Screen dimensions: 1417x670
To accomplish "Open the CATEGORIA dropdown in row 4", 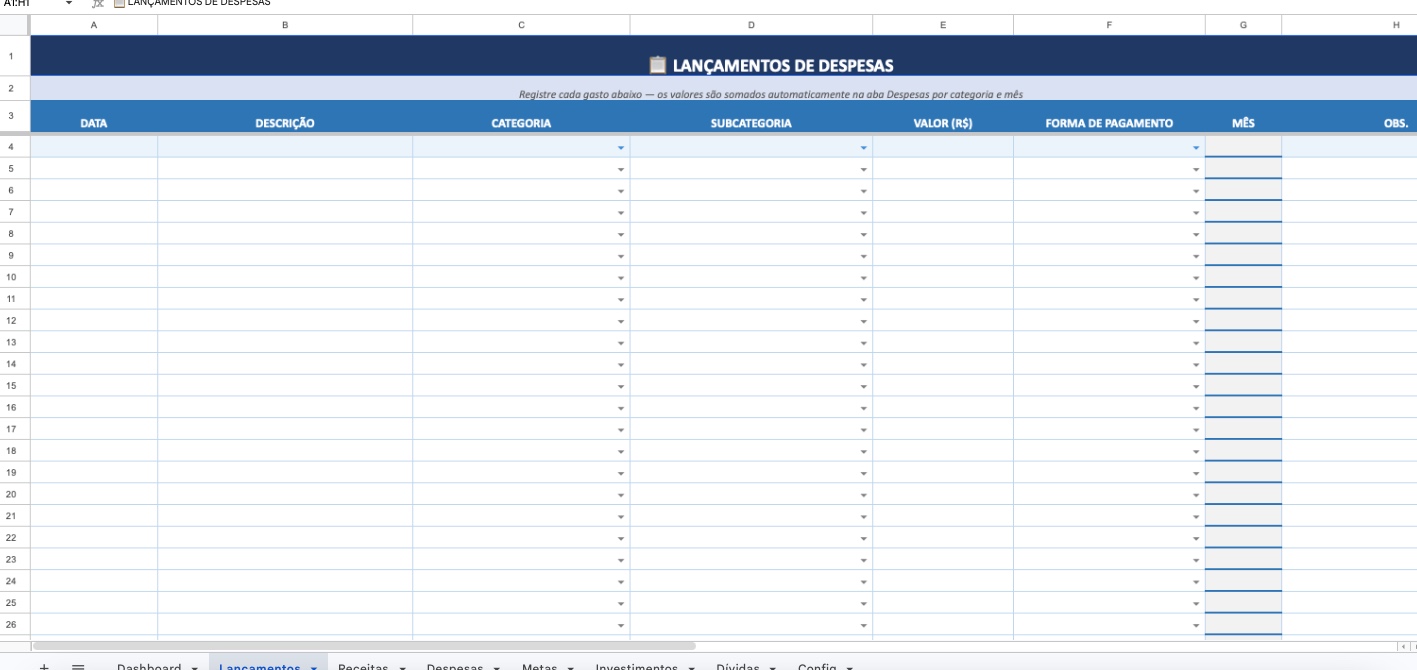I will point(620,145).
